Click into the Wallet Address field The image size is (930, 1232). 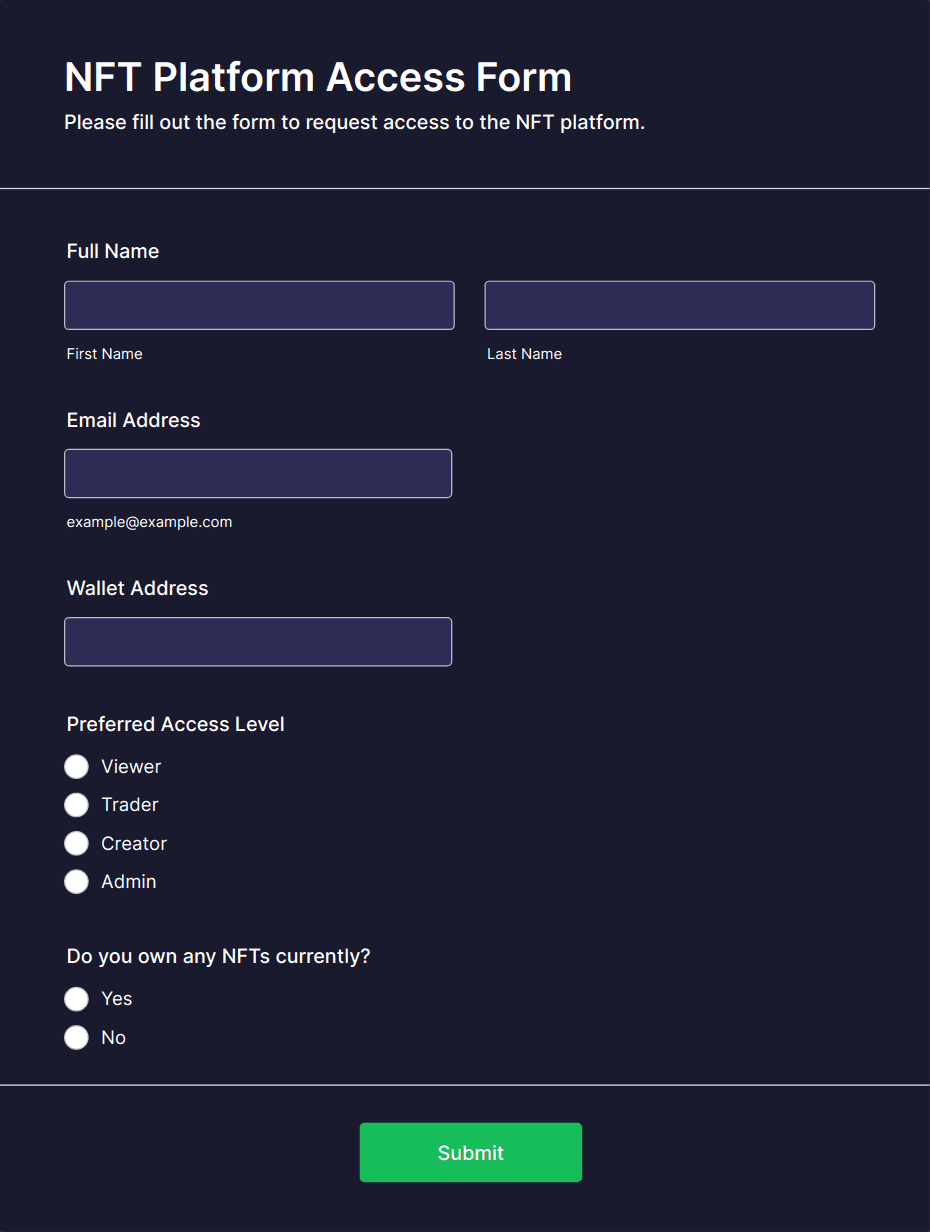(258, 641)
